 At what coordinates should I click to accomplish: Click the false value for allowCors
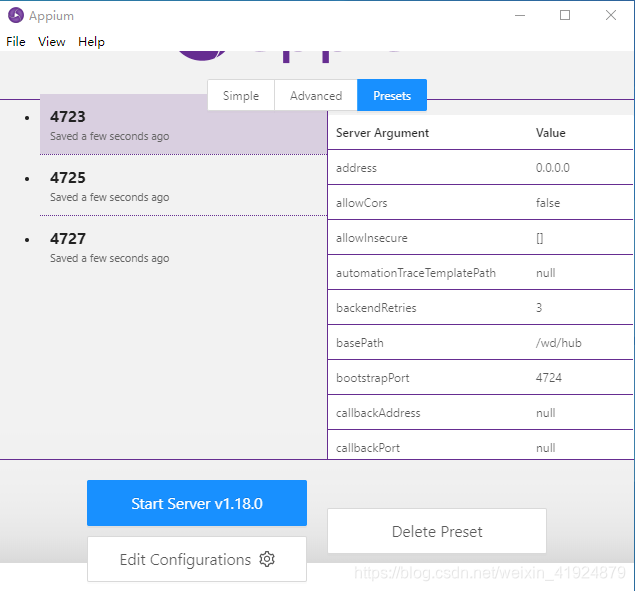click(x=548, y=203)
